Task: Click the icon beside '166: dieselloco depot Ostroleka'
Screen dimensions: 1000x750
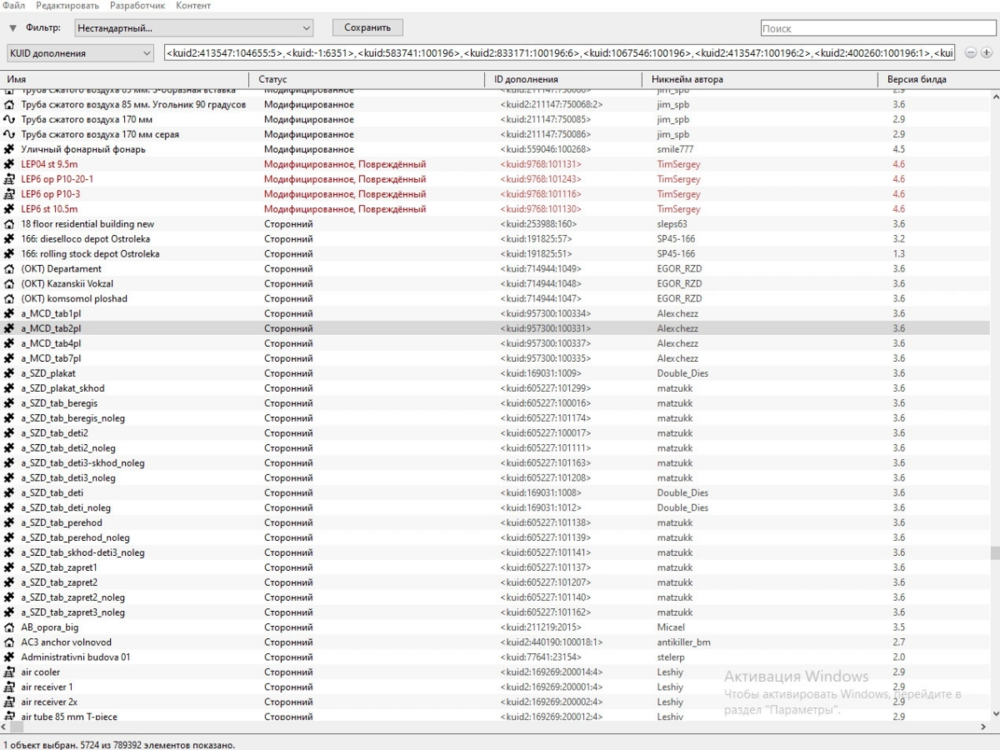Action: pyautogui.click(x=9, y=239)
